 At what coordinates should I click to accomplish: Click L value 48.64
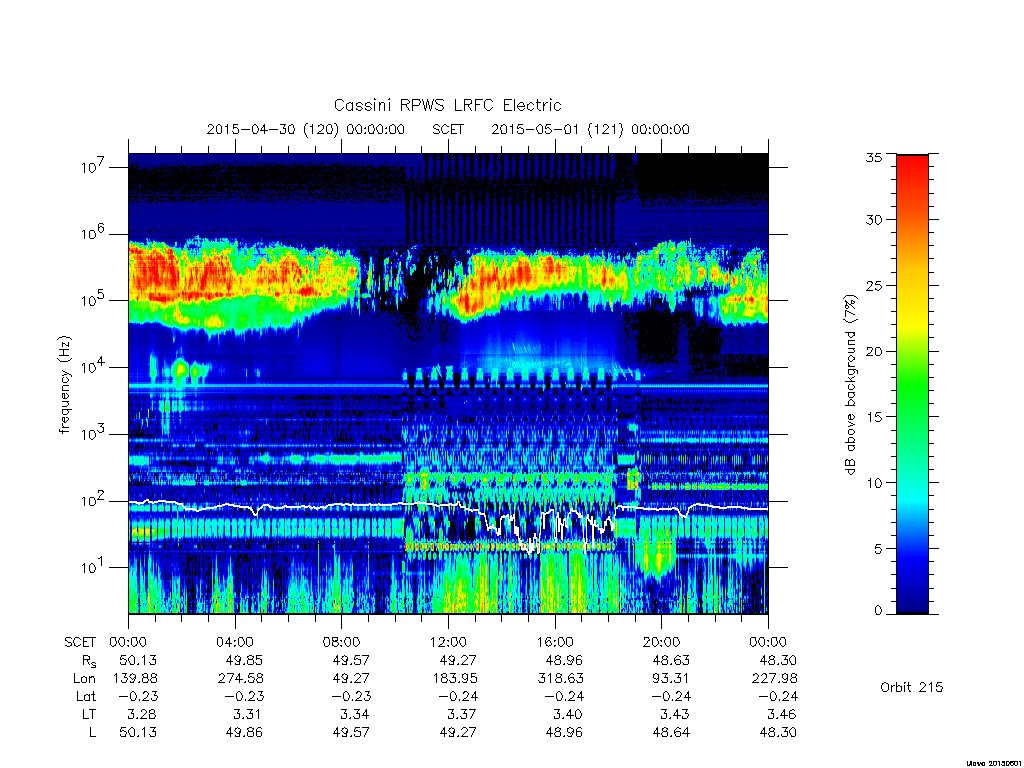tap(671, 733)
